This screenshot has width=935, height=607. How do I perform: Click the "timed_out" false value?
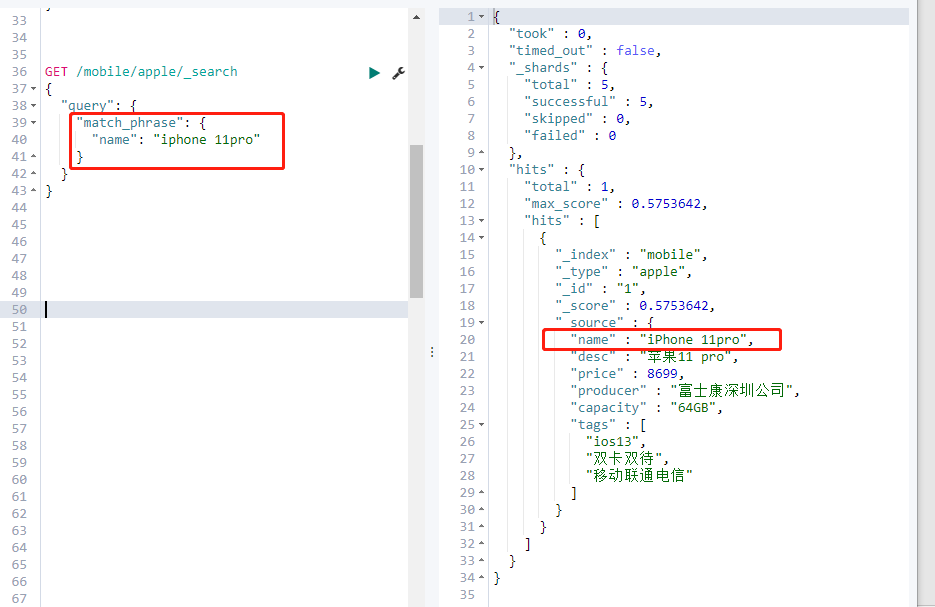(x=635, y=51)
